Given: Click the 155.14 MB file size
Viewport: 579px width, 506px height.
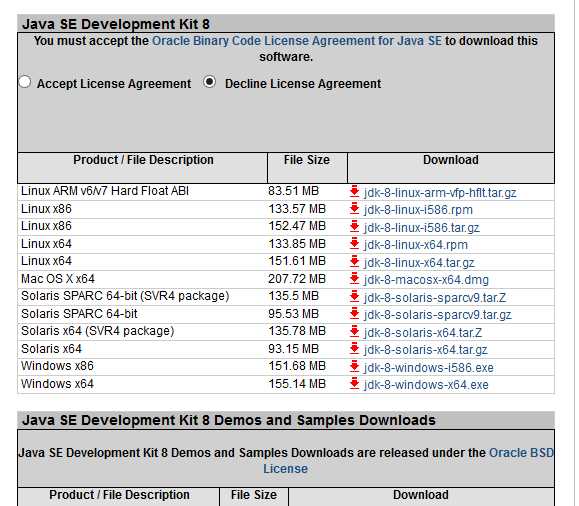Looking at the screenshot, I should click(297, 384).
